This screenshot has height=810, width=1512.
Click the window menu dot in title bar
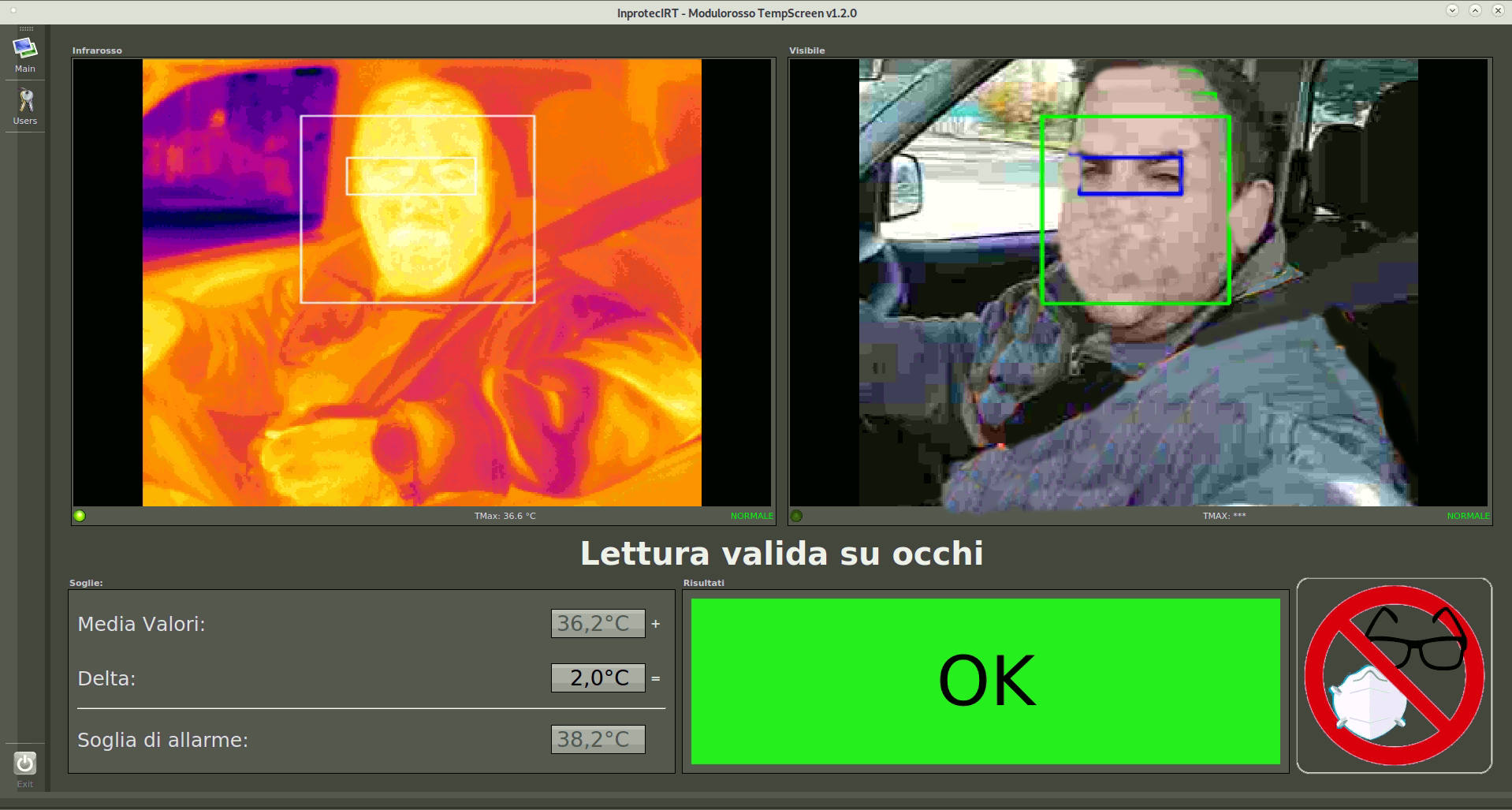pyautogui.click(x=13, y=11)
